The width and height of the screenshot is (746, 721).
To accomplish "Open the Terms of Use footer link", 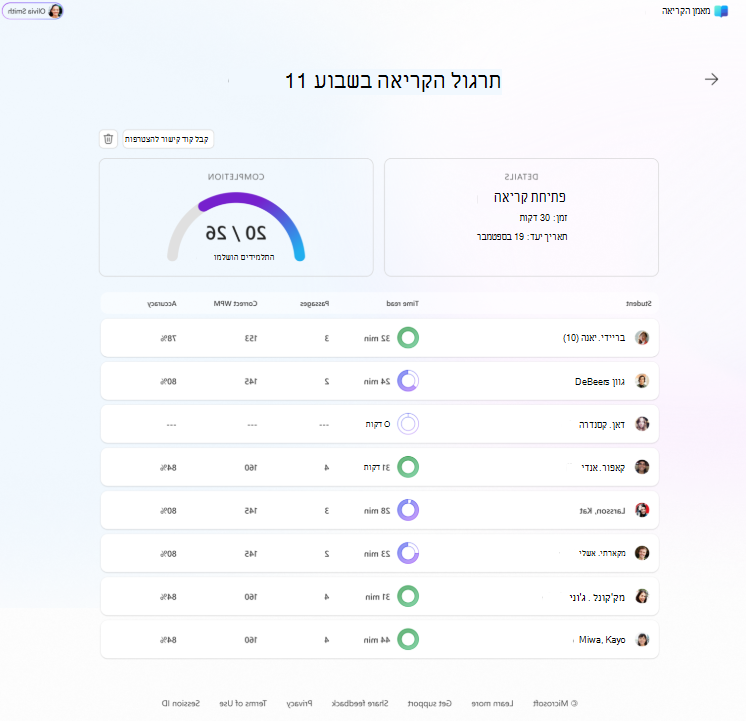I will tap(243, 703).
